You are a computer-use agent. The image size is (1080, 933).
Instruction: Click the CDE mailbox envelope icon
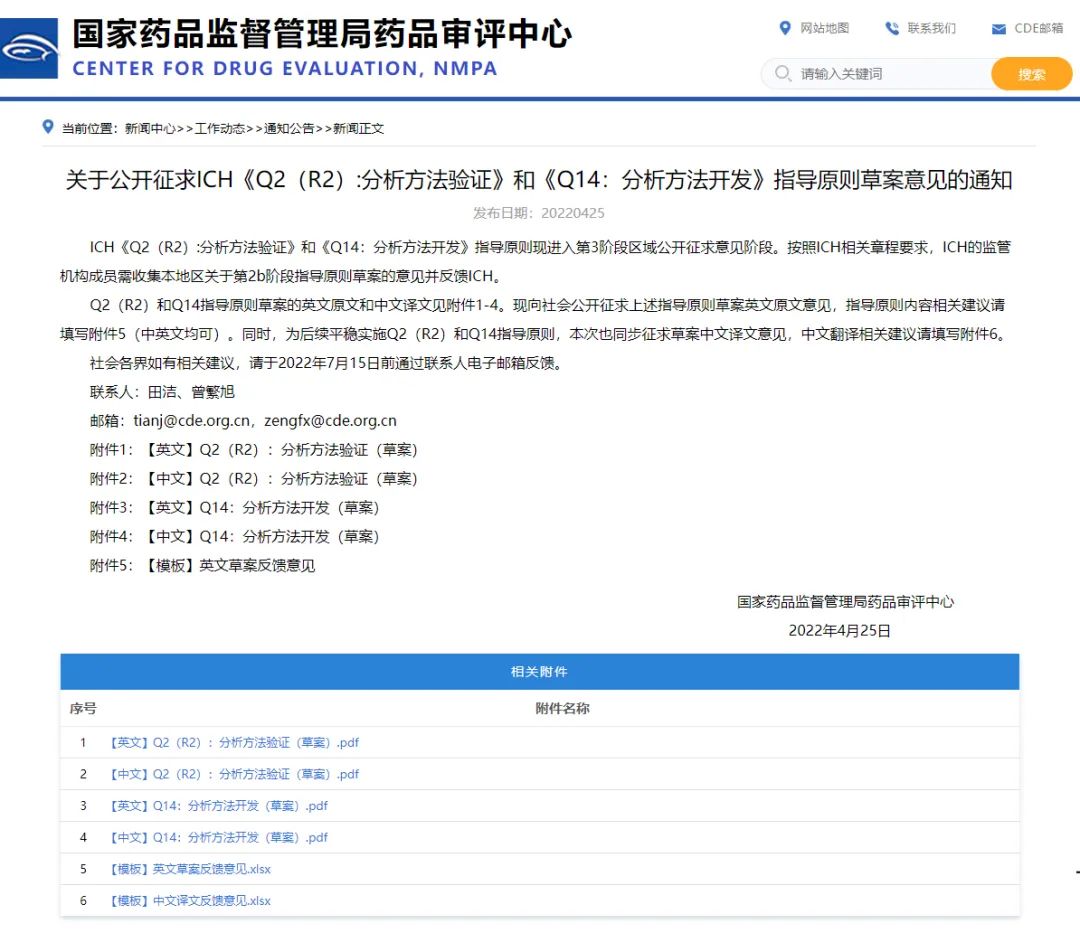point(998,29)
